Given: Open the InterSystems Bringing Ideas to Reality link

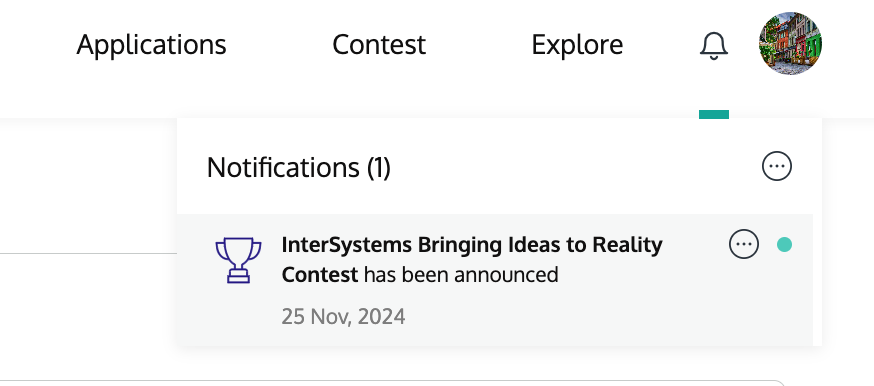Looking at the screenshot, I should (472, 245).
